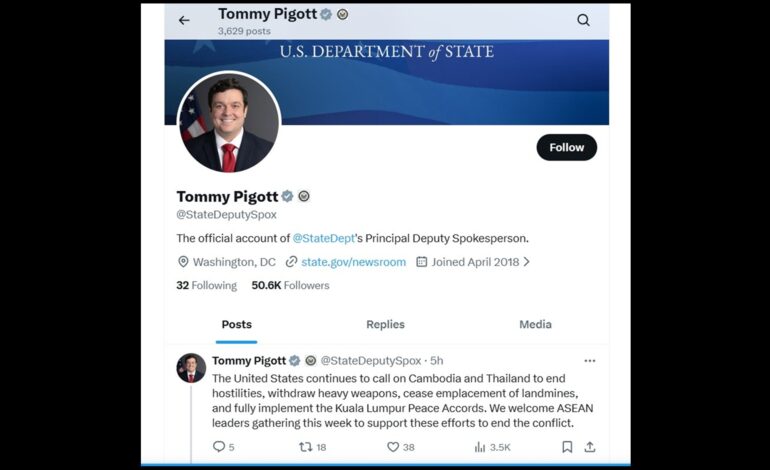Open the search magnifier icon
The height and width of the screenshot is (470, 770).
pyautogui.click(x=583, y=20)
